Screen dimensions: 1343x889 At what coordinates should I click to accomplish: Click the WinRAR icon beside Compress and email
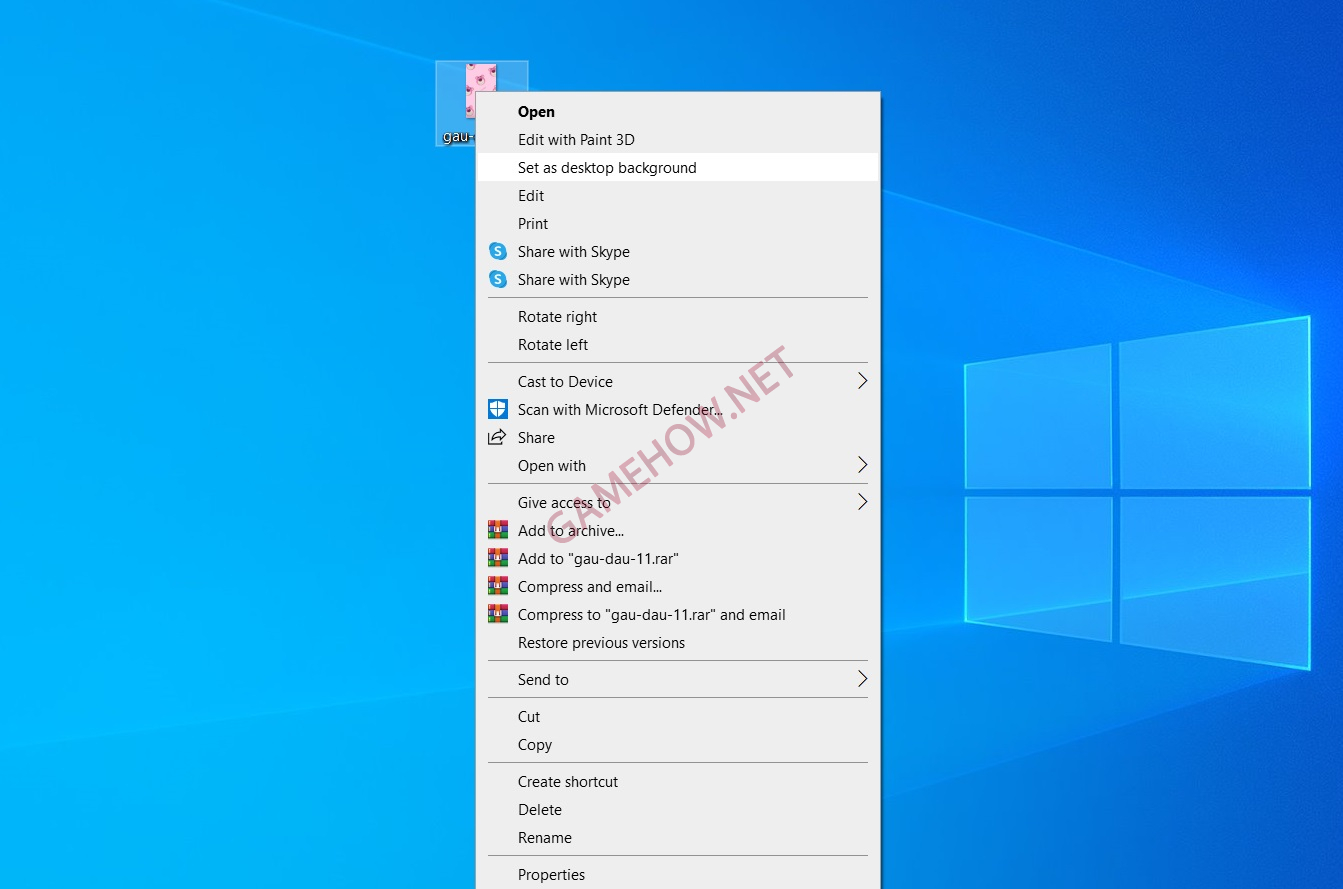coord(497,586)
